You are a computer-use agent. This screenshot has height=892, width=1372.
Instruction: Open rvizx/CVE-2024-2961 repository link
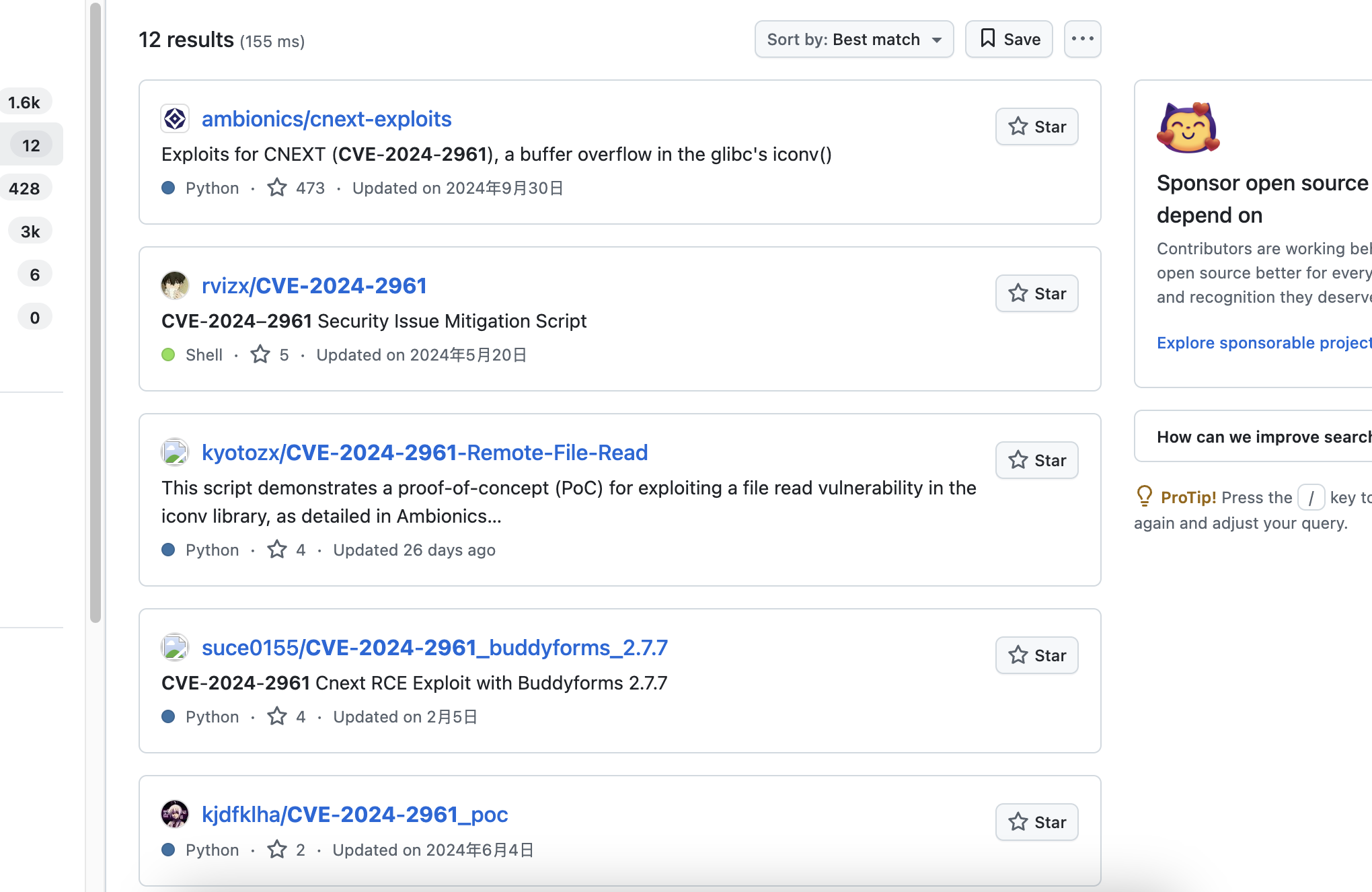pos(314,286)
